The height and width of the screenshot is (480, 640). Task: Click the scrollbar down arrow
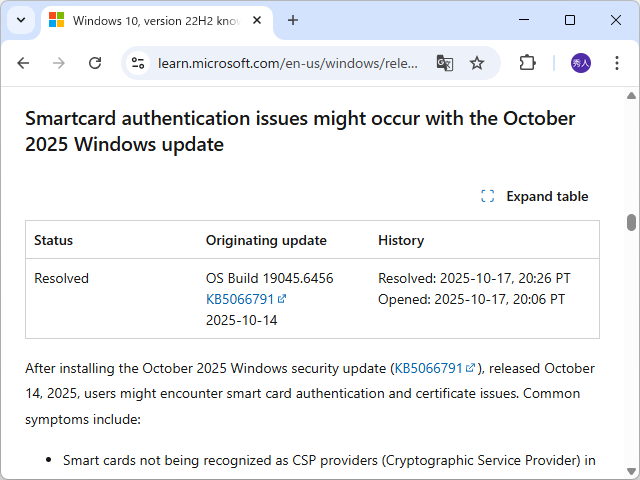tap(631, 471)
